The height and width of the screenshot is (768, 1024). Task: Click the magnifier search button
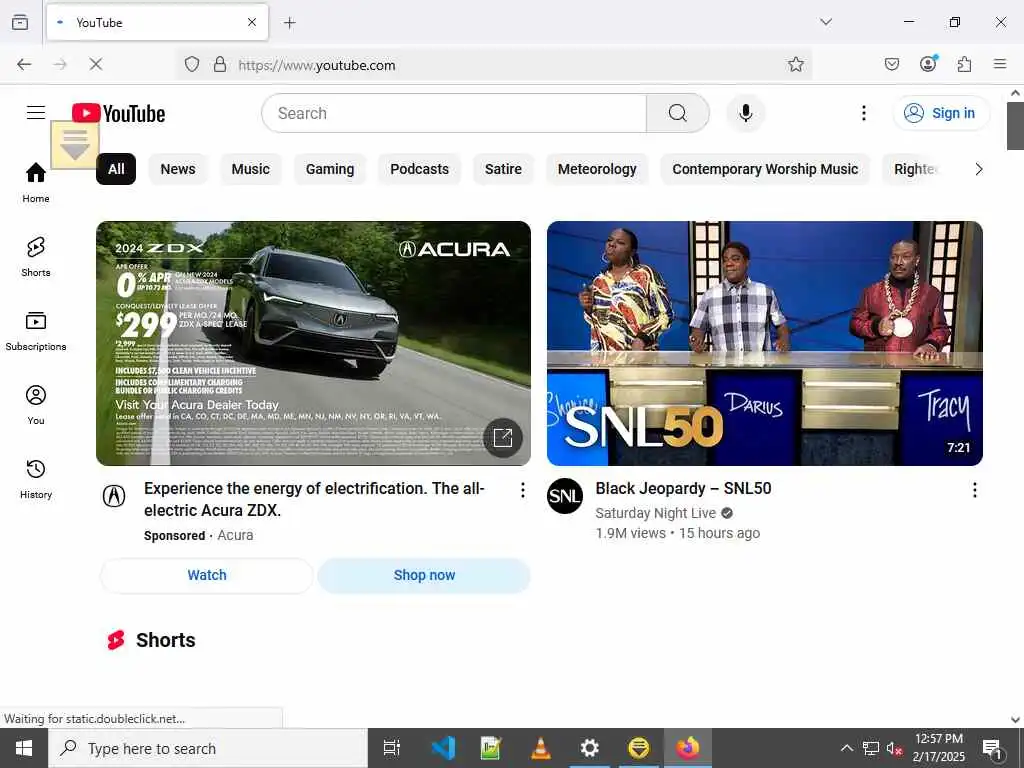(677, 113)
